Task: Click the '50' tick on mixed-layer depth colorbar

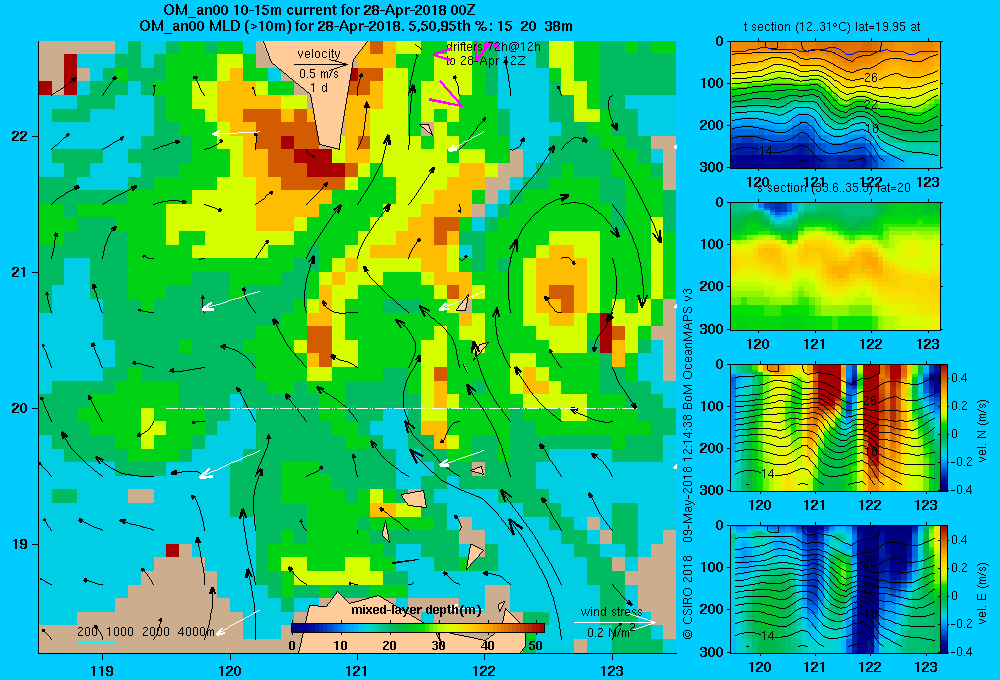Action: click(535, 646)
